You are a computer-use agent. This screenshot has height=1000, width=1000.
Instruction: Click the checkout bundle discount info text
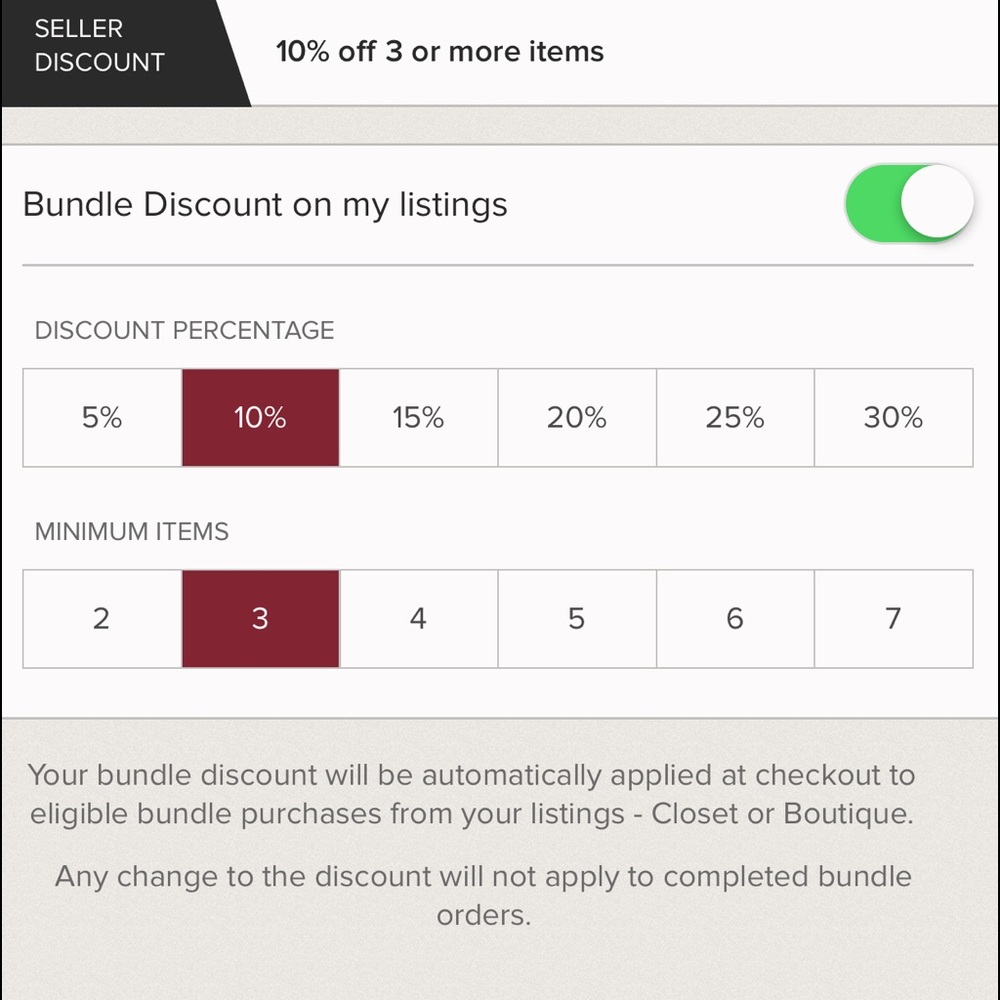pyautogui.click(x=471, y=794)
